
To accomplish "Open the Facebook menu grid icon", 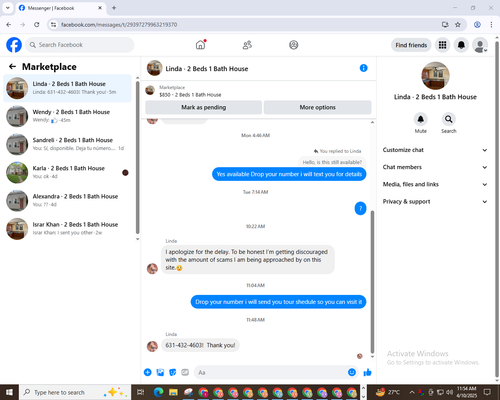I will coord(442,45).
